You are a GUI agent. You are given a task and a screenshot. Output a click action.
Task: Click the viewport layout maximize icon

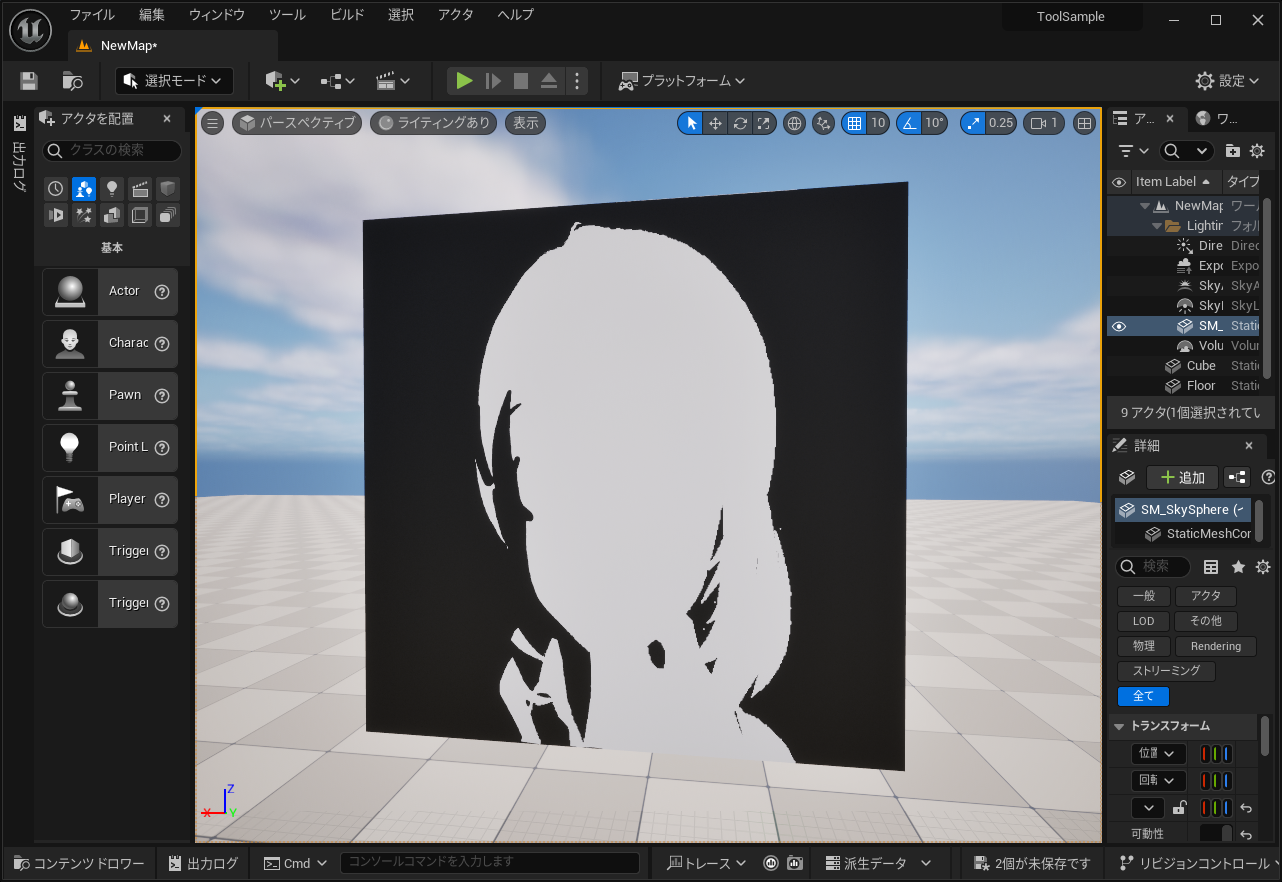point(1084,123)
